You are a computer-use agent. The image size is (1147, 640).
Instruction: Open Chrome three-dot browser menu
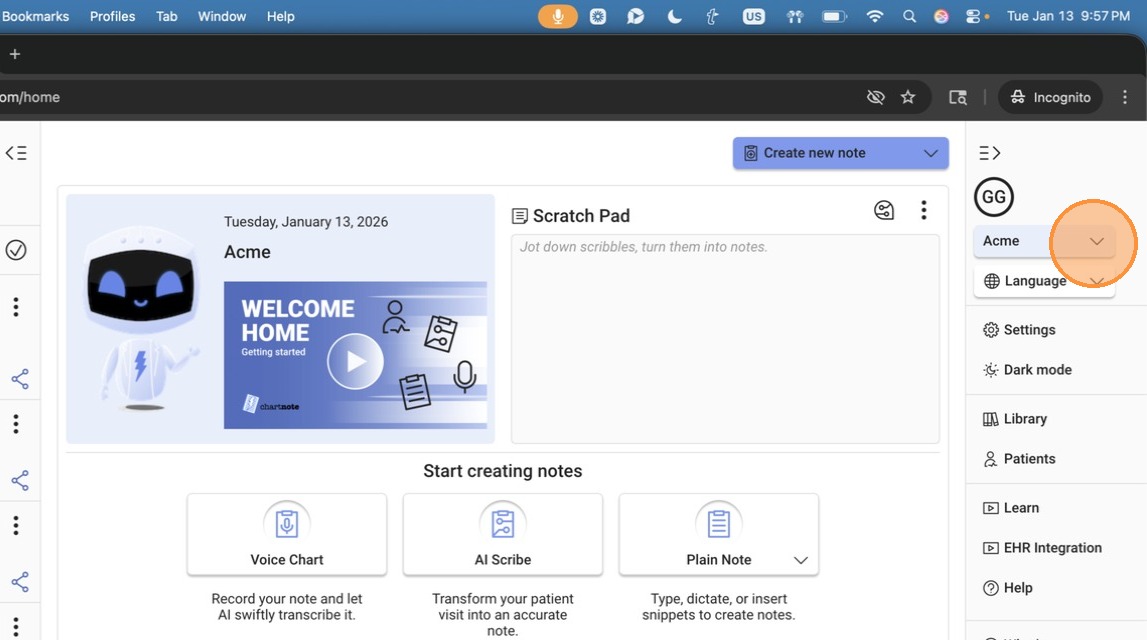[1125, 97]
